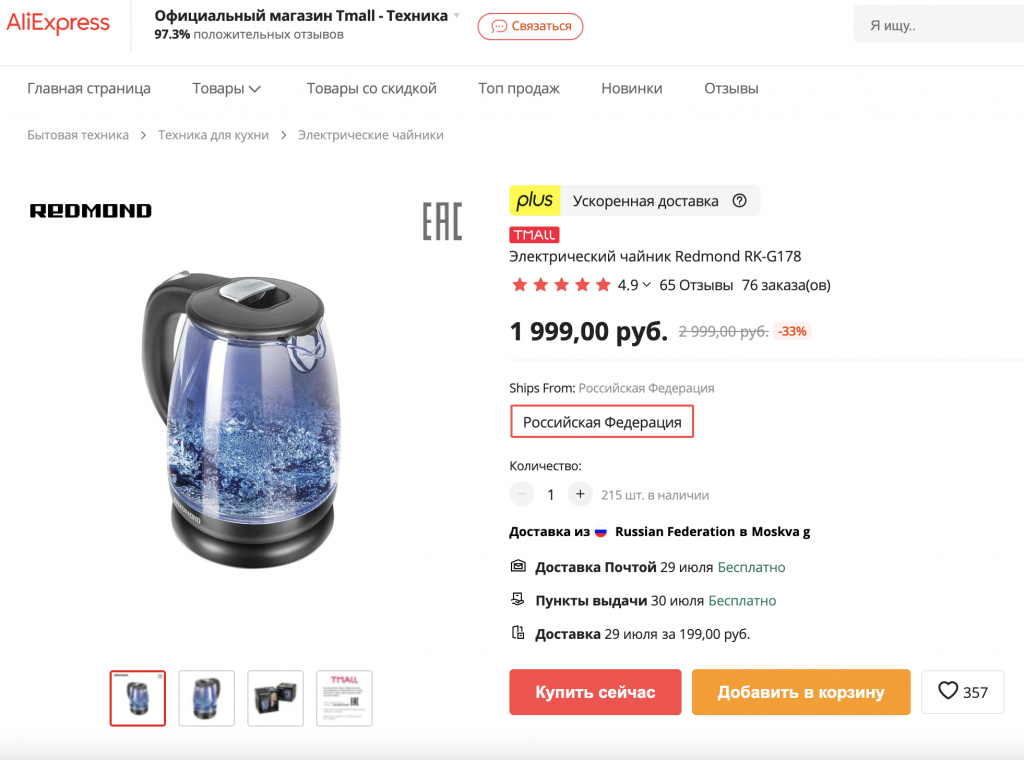Open the Отзывы section in navigation

(731, 88)
